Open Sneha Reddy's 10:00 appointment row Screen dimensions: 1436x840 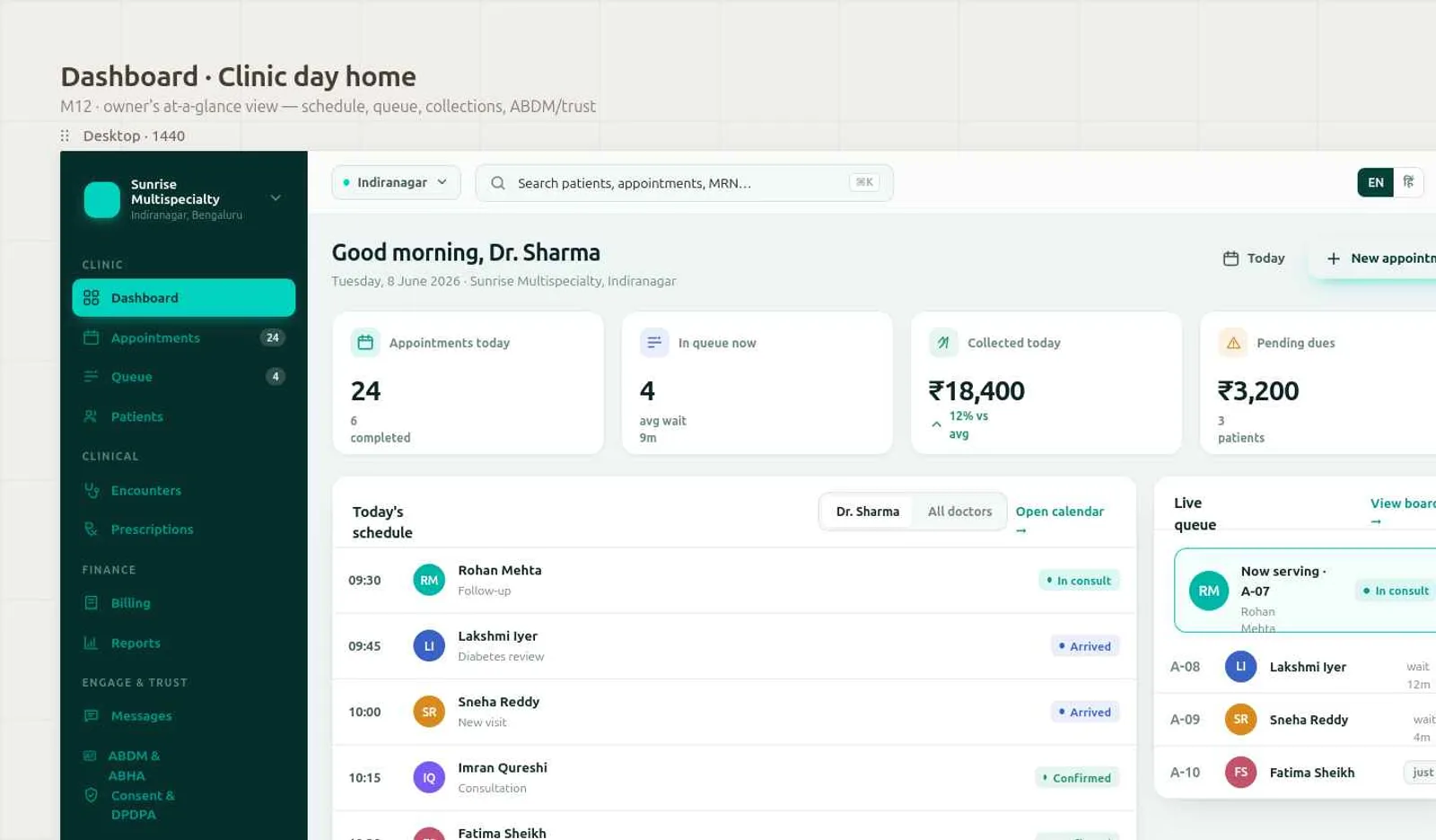[734, 712]
